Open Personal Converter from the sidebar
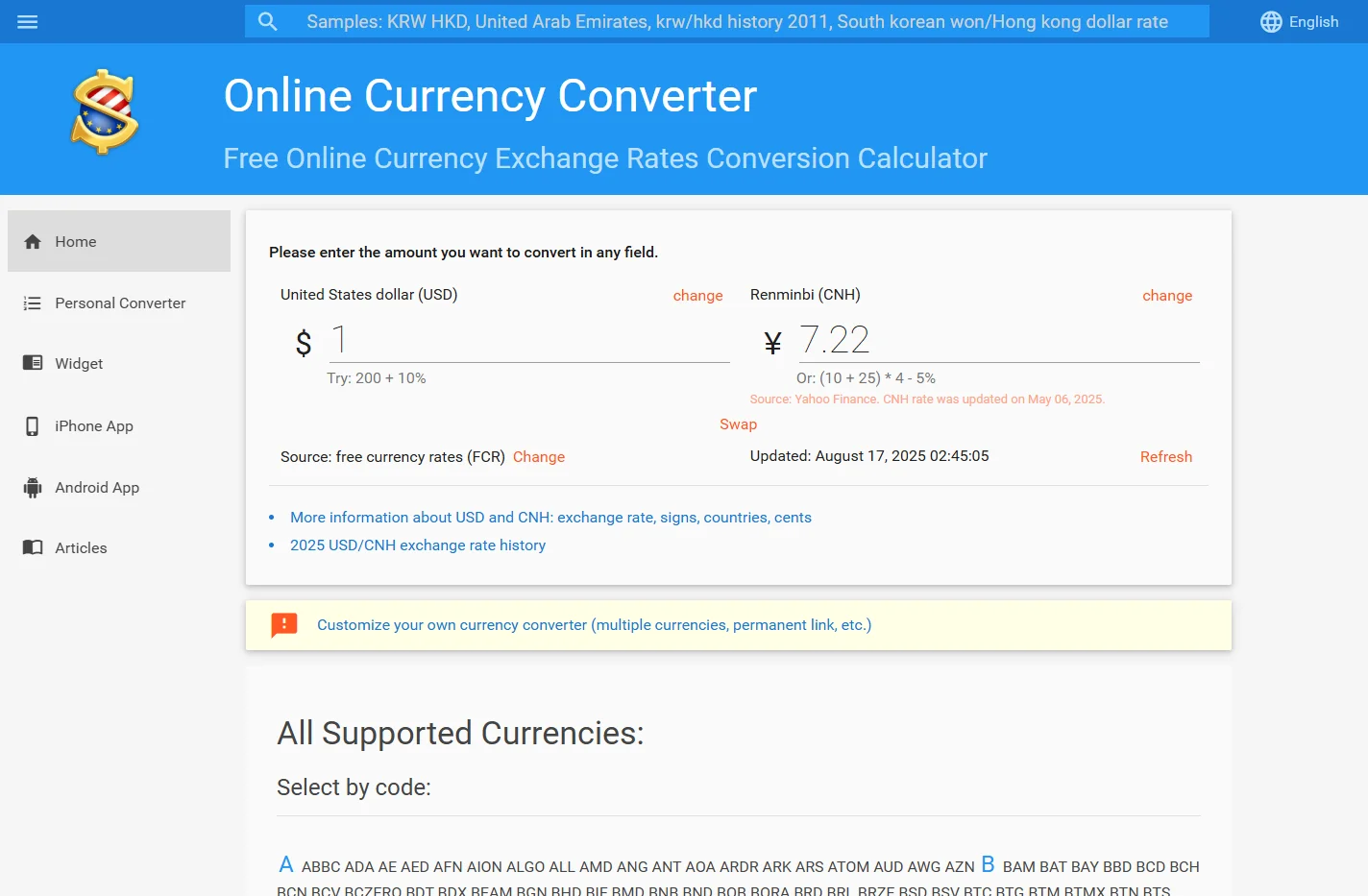This screenshot has height=896, width=1368. coord(119,303)
